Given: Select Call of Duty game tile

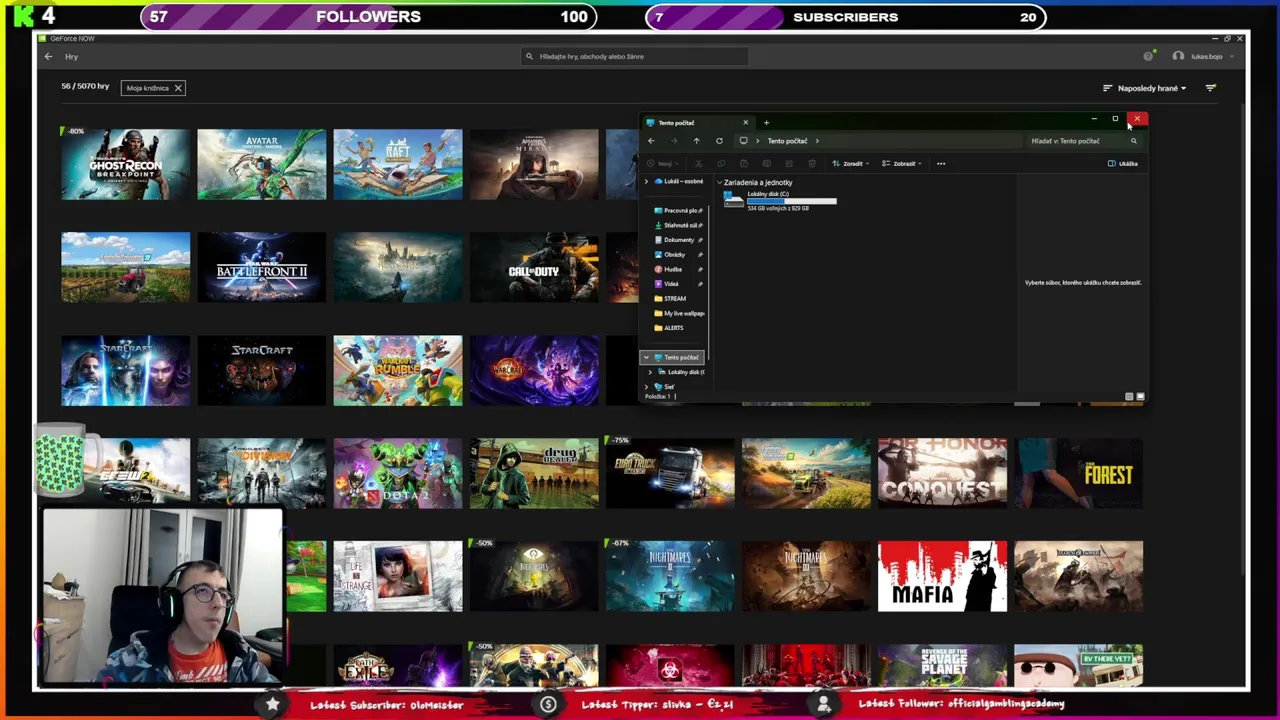Looking at the screenshot, I should pos(534,267).
